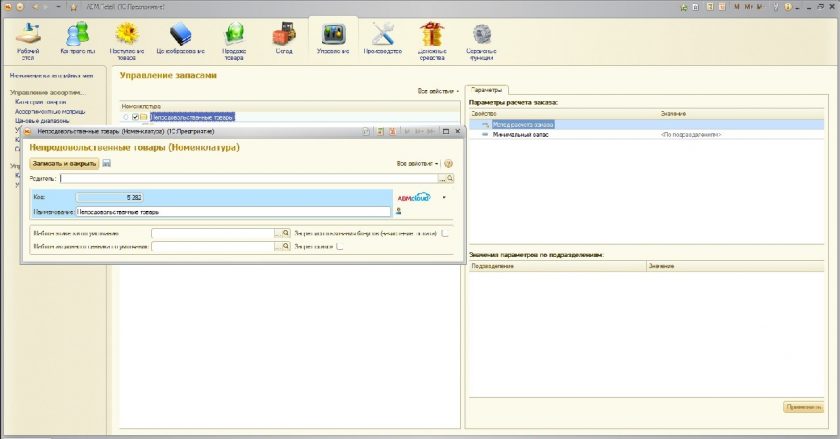Expand the Непродовольственные товары tree node
Screen dimensions: 840x439
coord(126,117)
